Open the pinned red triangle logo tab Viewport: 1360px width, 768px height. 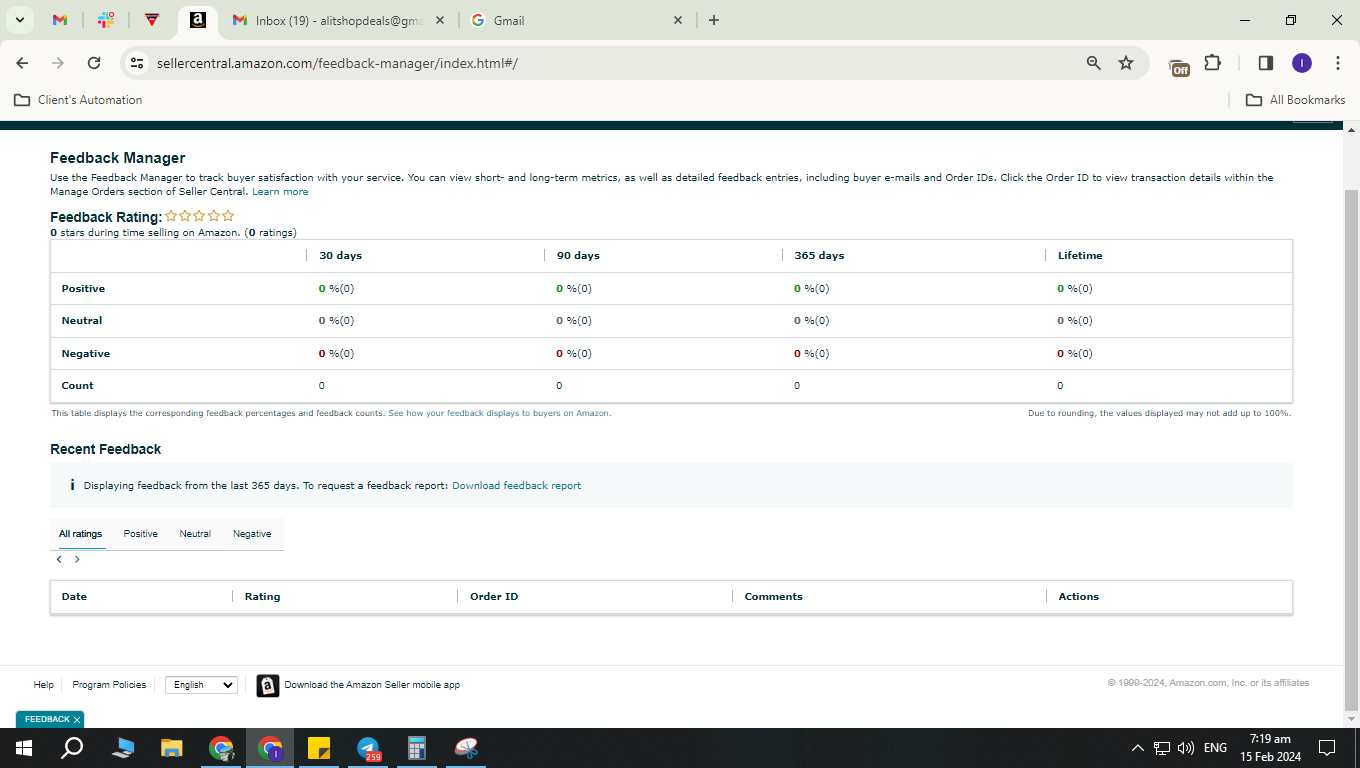152,20
